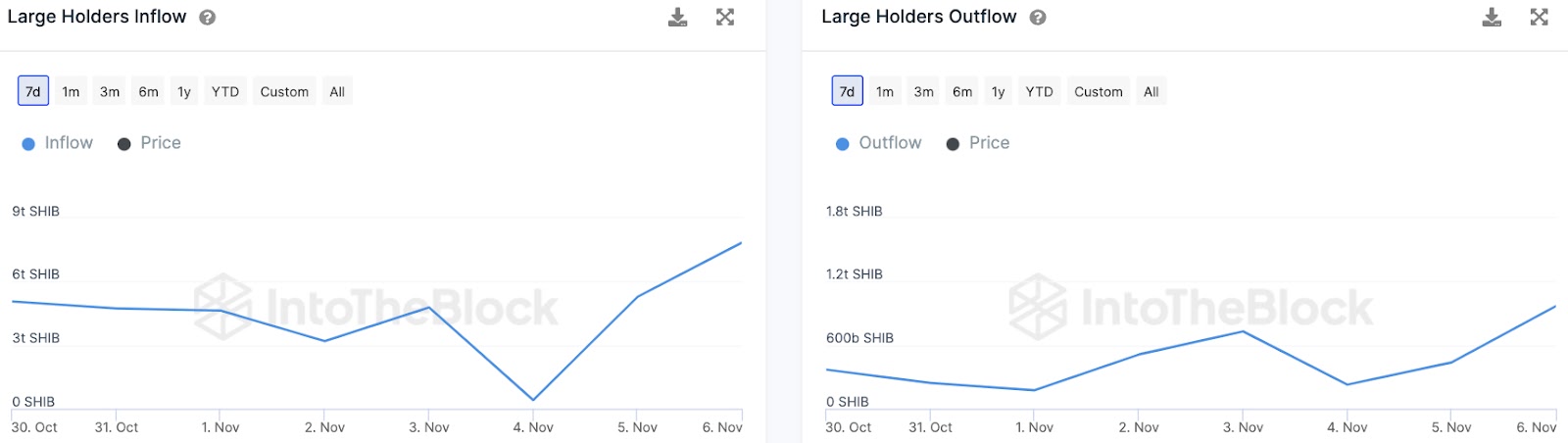Download the Large Holders Inflow chart
The height and width of the screenshot is (443, 1568).
click(677, 18)
